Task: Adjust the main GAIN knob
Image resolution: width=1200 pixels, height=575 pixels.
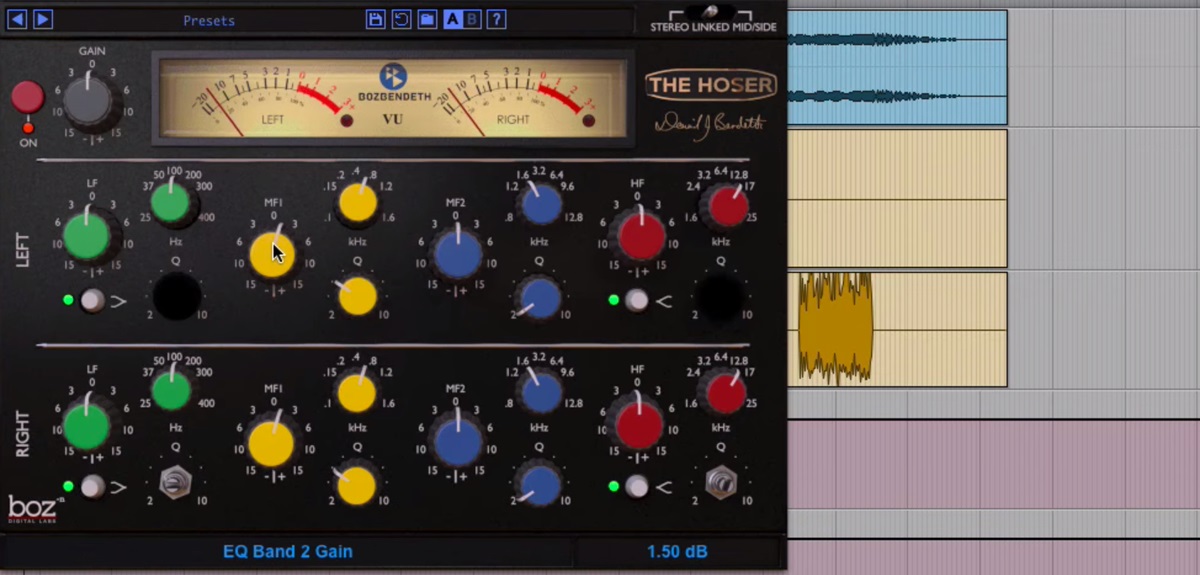Action: [x=91, y=101]
